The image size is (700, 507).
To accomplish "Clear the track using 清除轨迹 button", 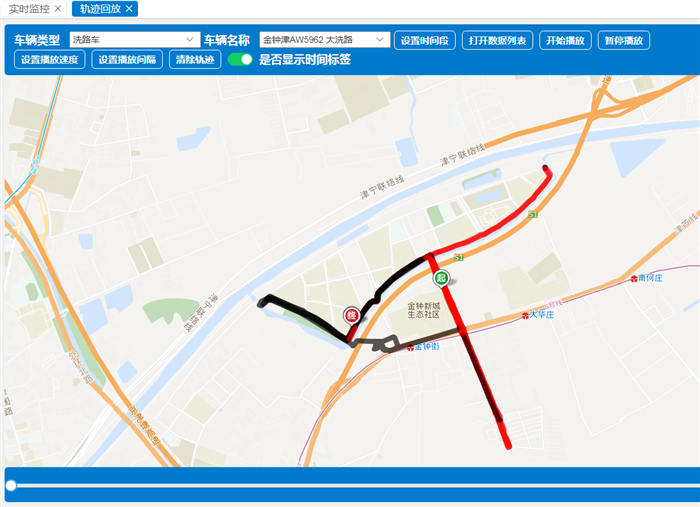I will [195, 59].
